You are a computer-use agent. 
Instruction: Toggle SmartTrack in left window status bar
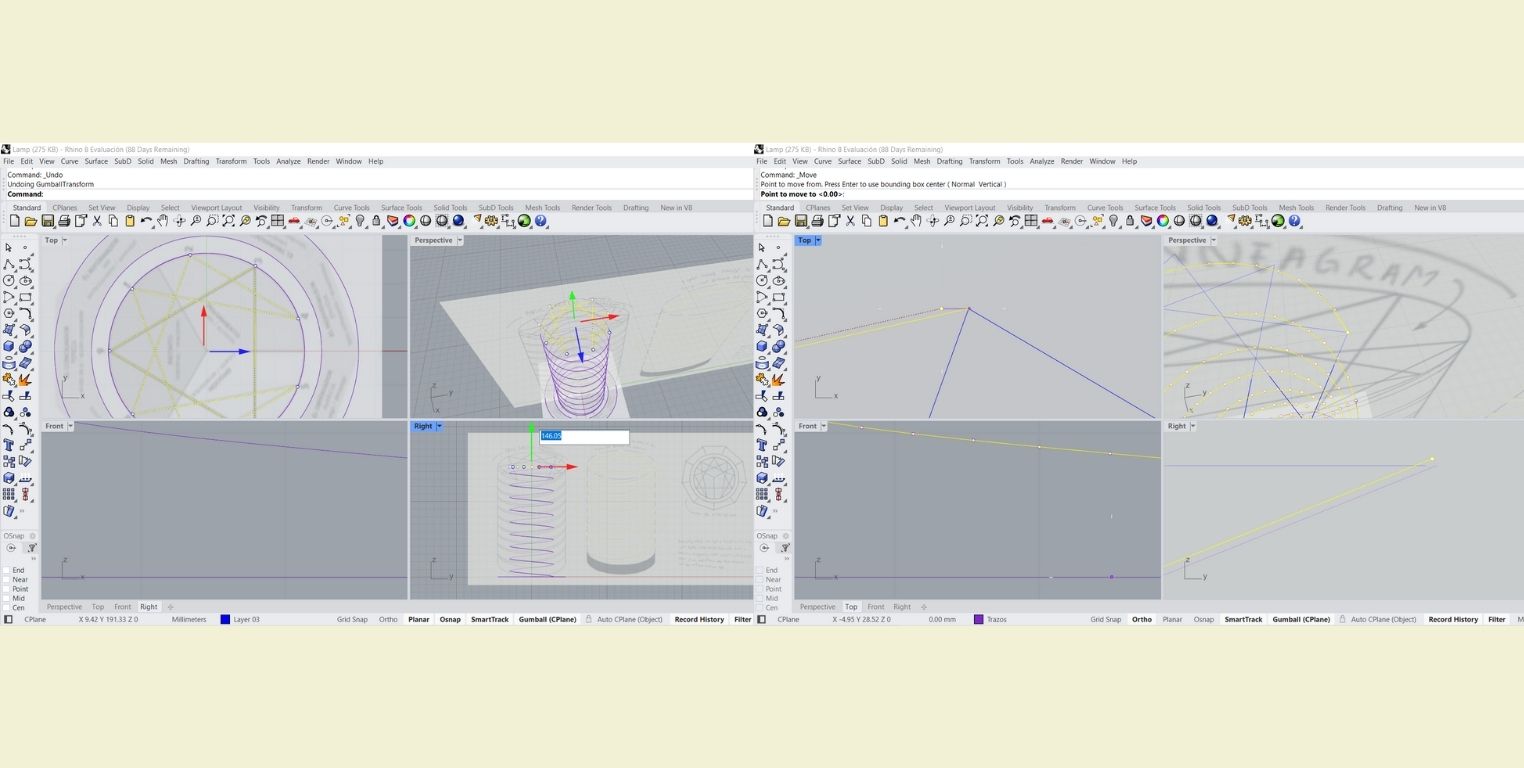tap(490, 619)
